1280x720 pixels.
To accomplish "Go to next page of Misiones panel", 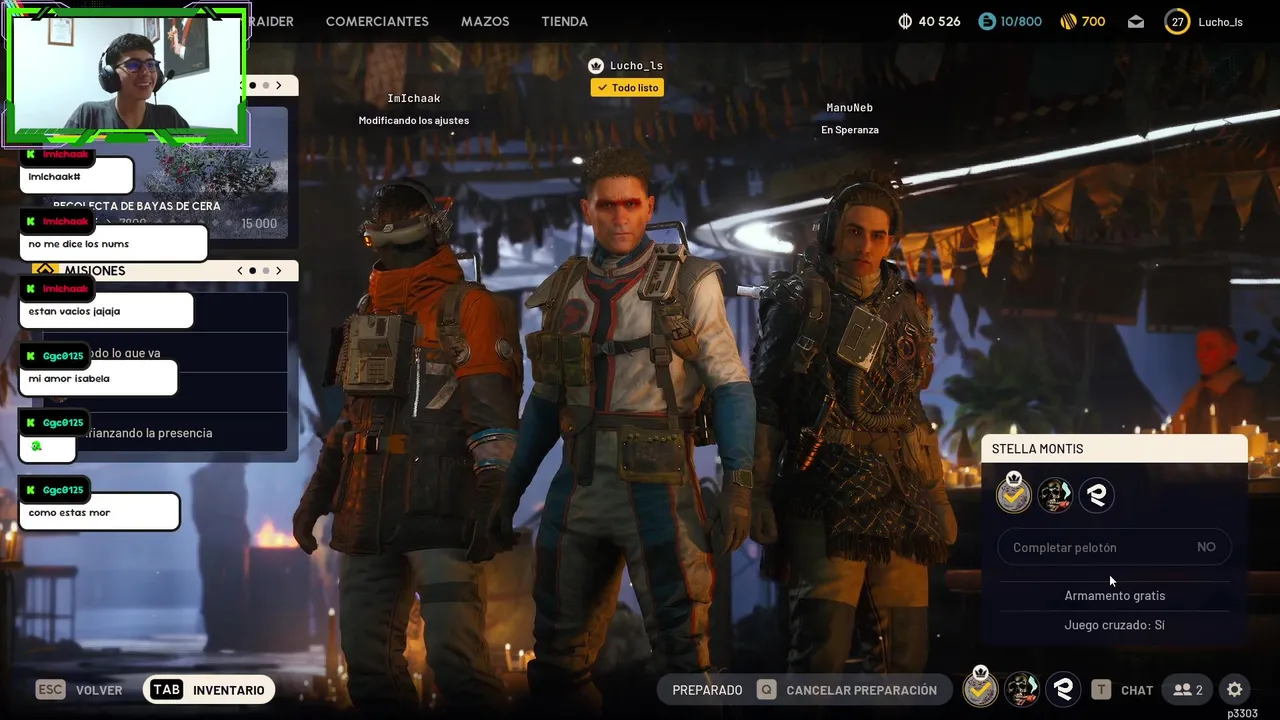I will pos(279,271).
